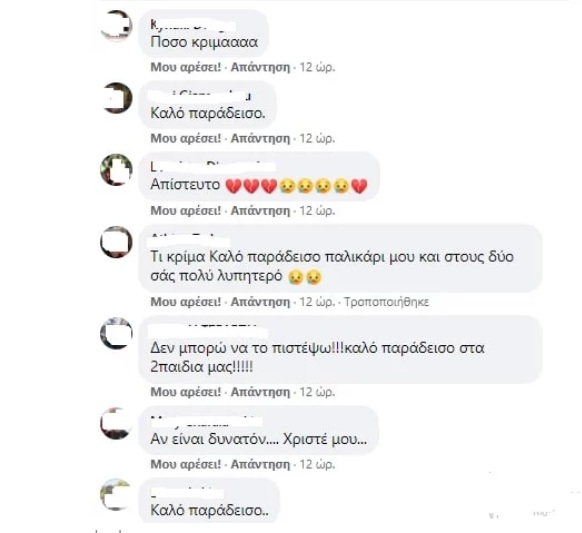Open avatar beside 'Δεν μπορώ να το πιστέψω'
This screenshot has width=582, height=533.
117,333
